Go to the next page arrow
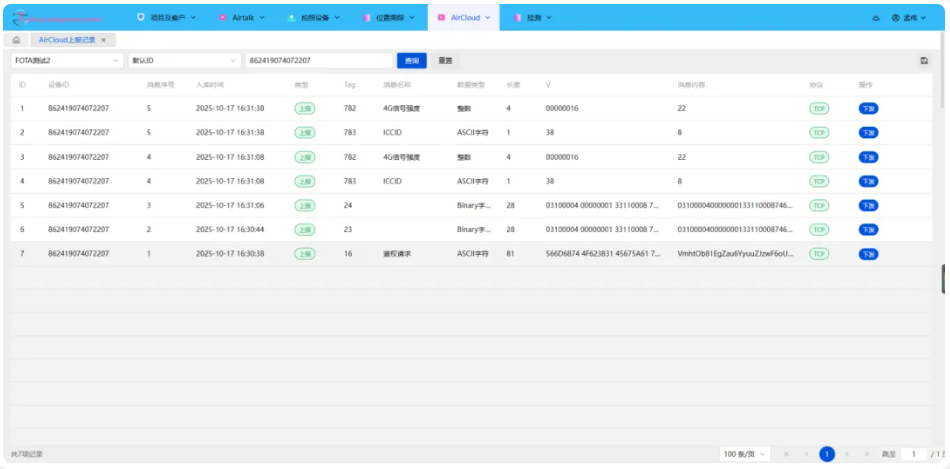Image resolution: width=950 pixels, height=469 pixels. [849, 454]
